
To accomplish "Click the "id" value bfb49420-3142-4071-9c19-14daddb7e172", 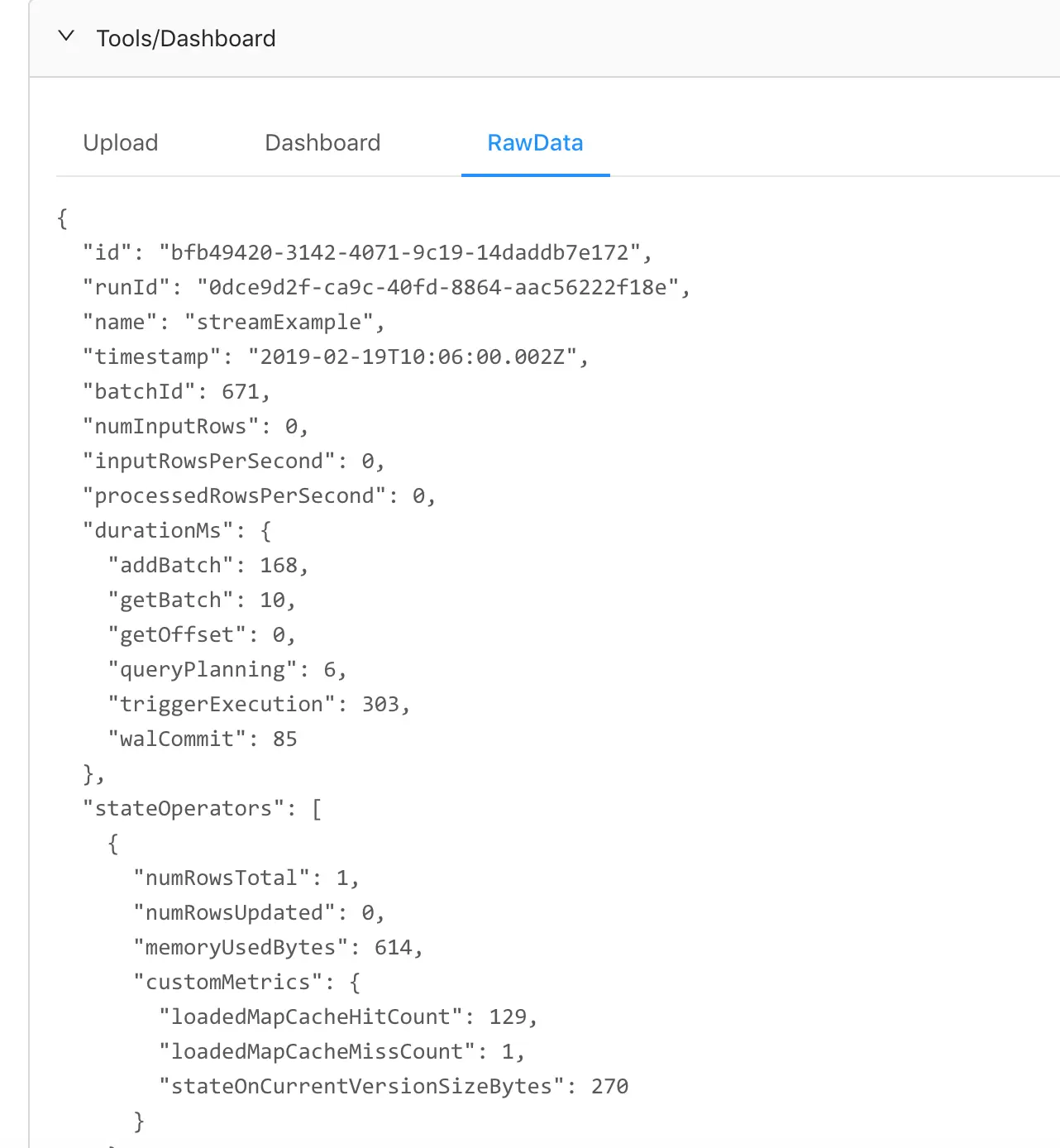I will (399, 252).
